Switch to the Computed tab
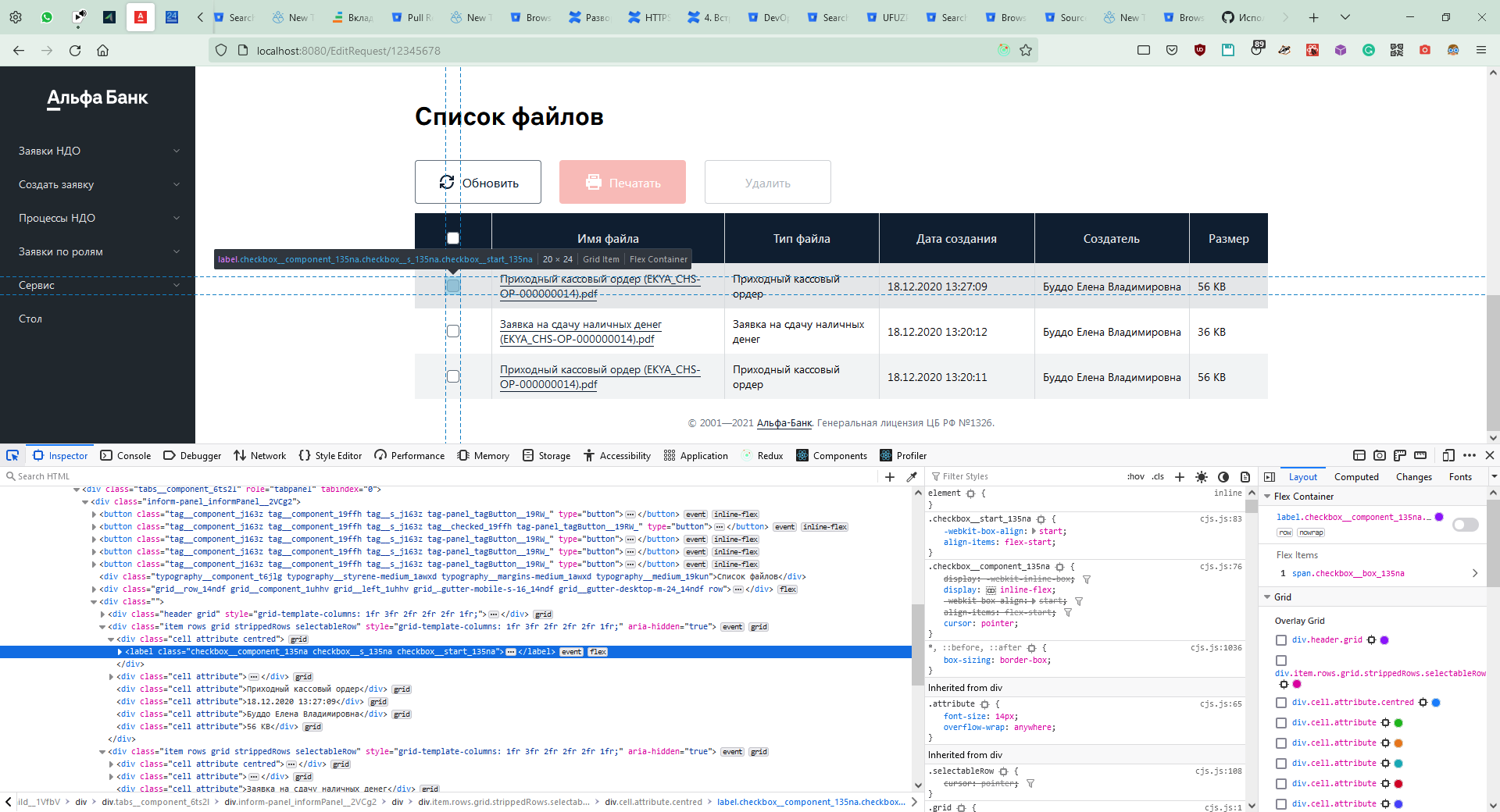This screenshot has width=1500, height=812. [x=1355, y=476]
